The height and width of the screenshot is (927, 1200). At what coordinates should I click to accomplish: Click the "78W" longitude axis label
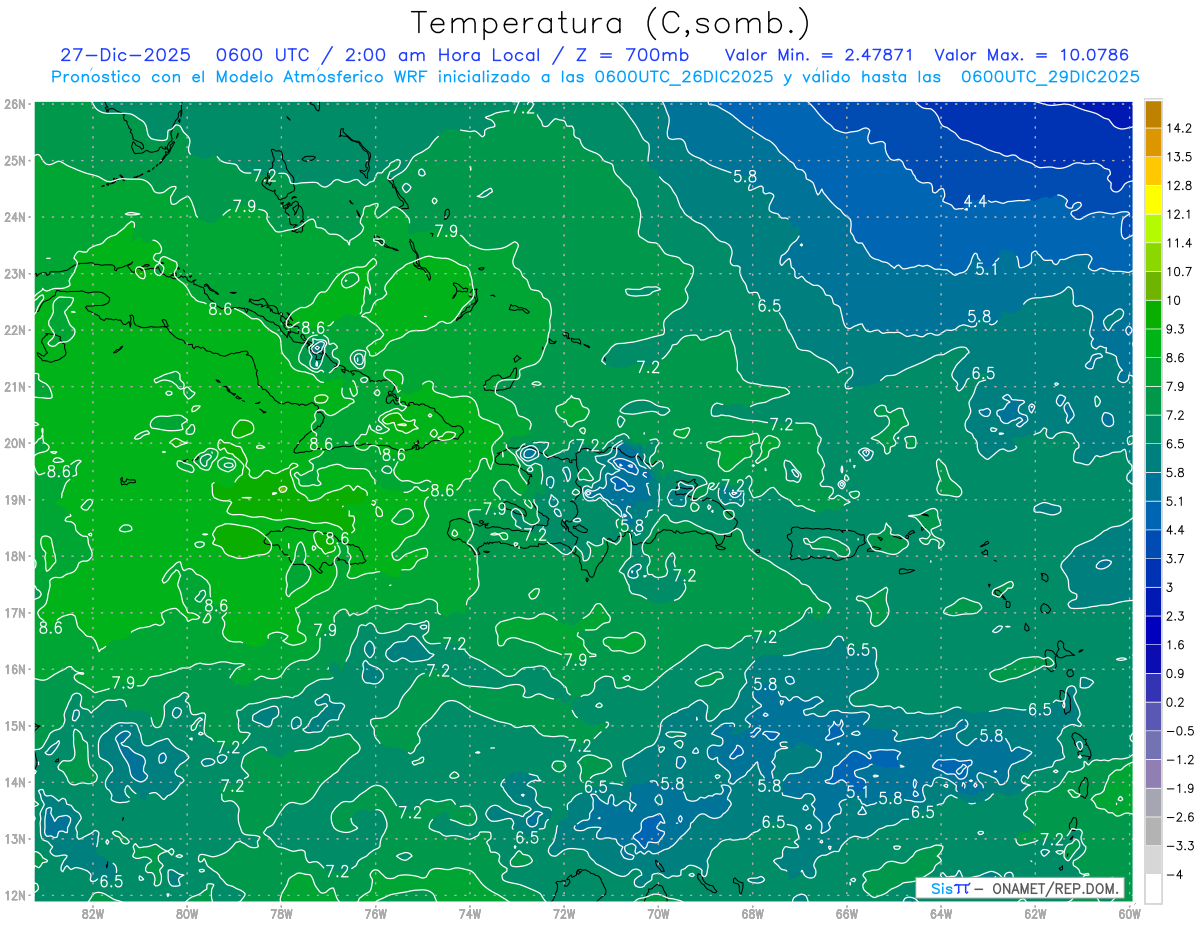pos(281,913)
